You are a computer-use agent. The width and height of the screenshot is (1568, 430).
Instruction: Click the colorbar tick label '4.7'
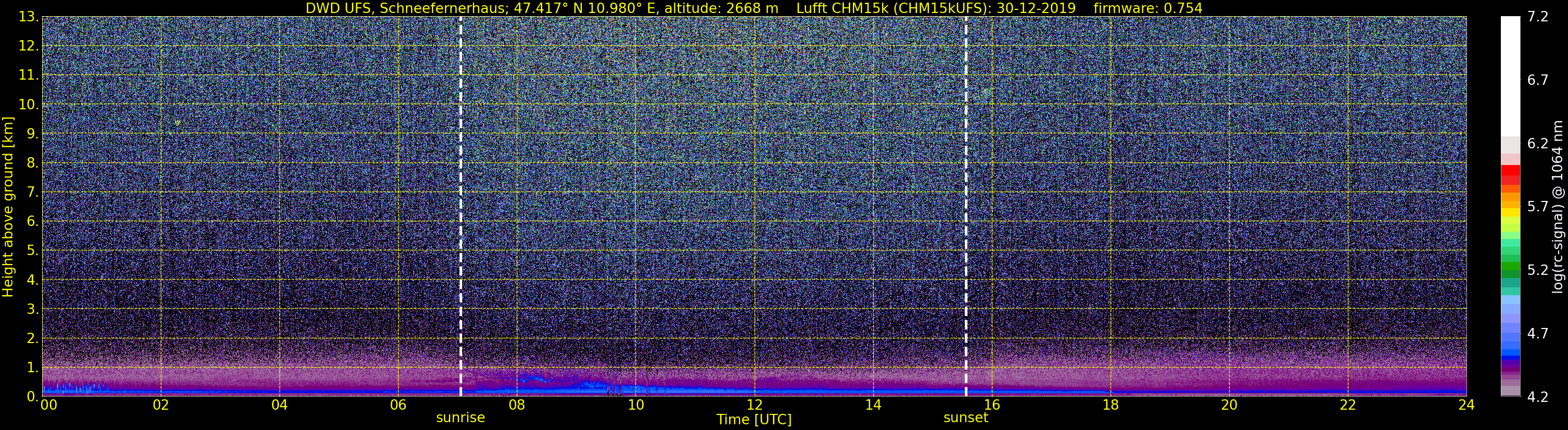tap(1538, 334)
